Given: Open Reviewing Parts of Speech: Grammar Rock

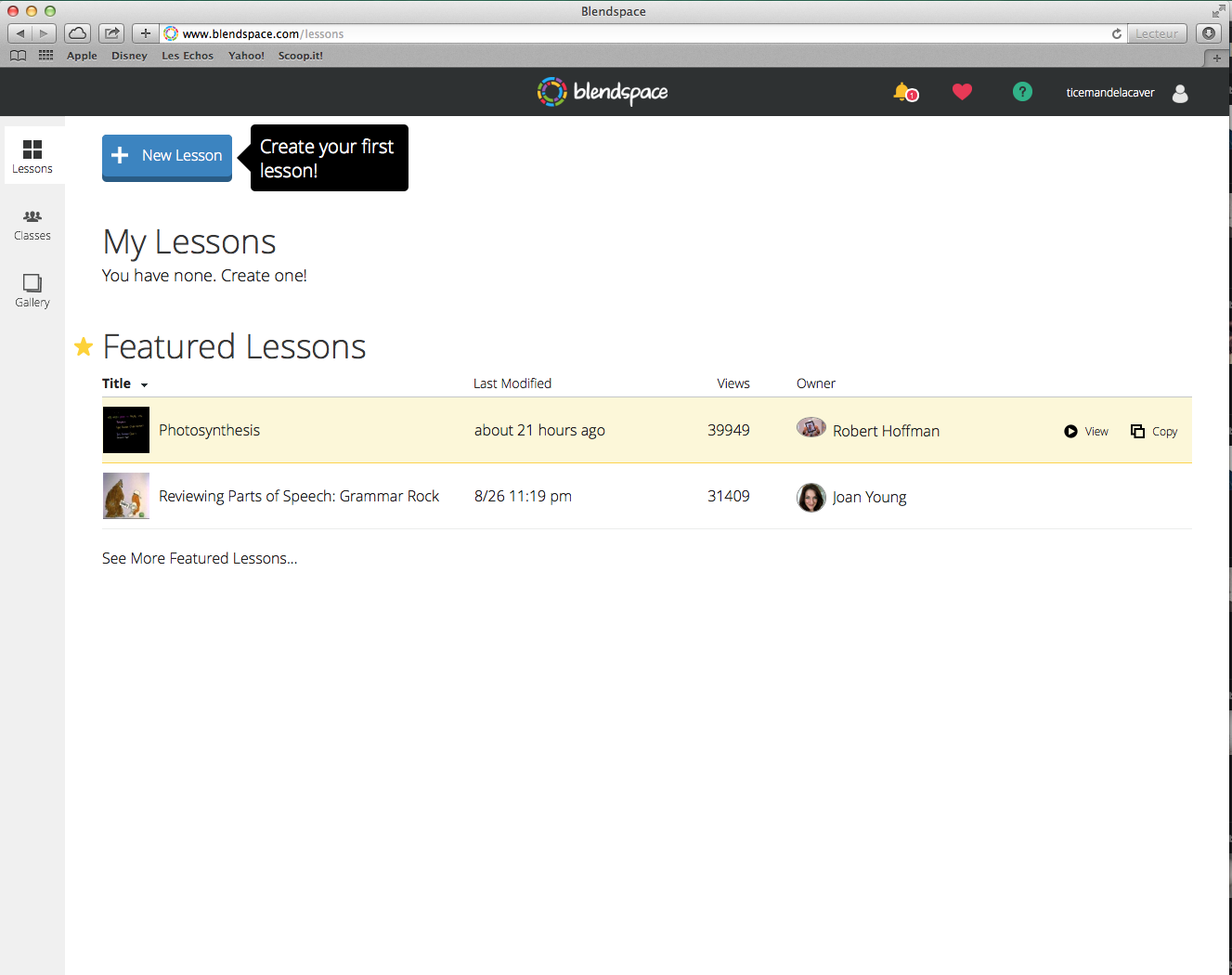Looking at the screenshot, I should (x=299, y=496).
